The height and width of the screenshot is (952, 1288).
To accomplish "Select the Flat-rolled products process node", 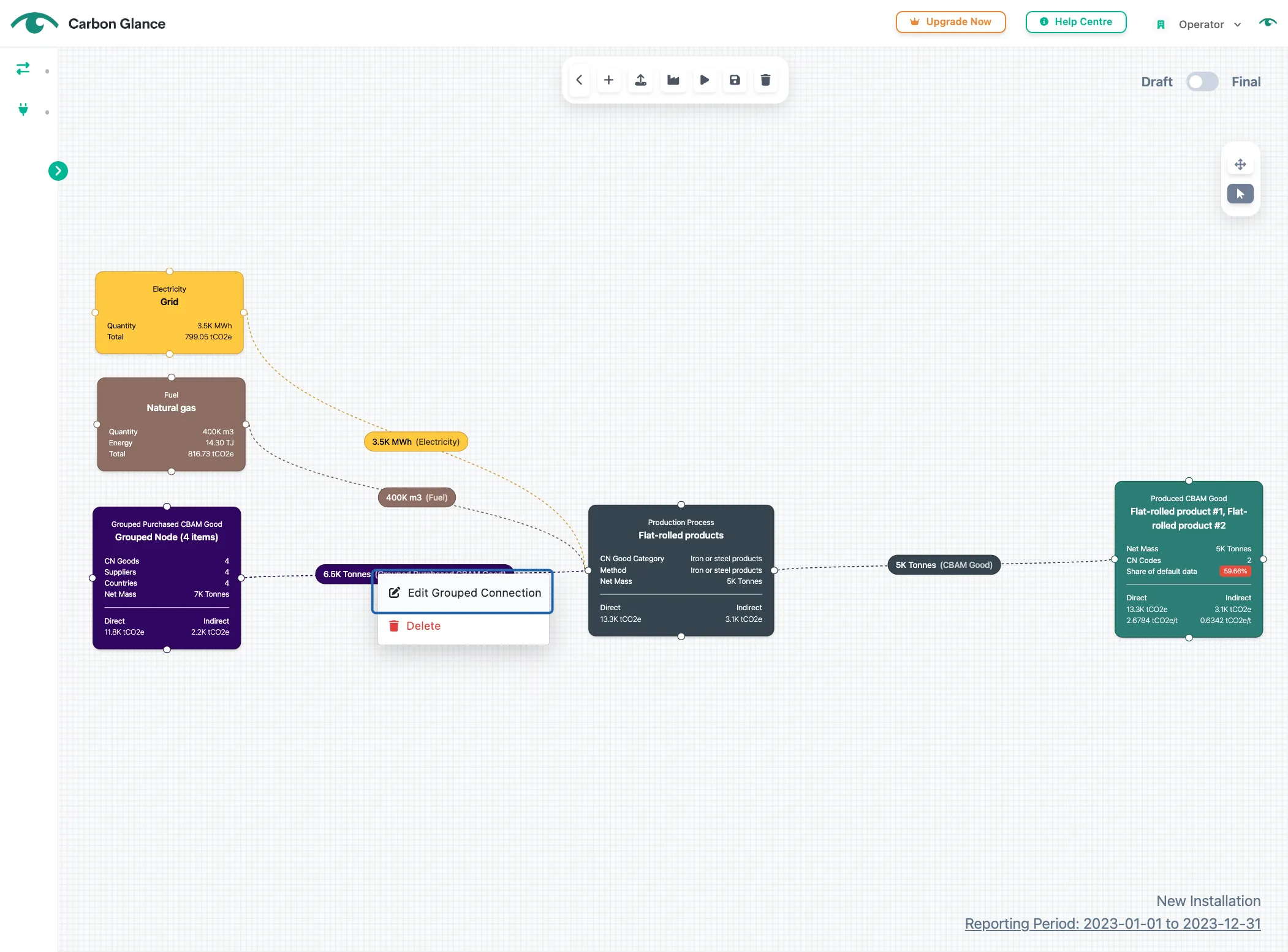I will coord(681,570).
